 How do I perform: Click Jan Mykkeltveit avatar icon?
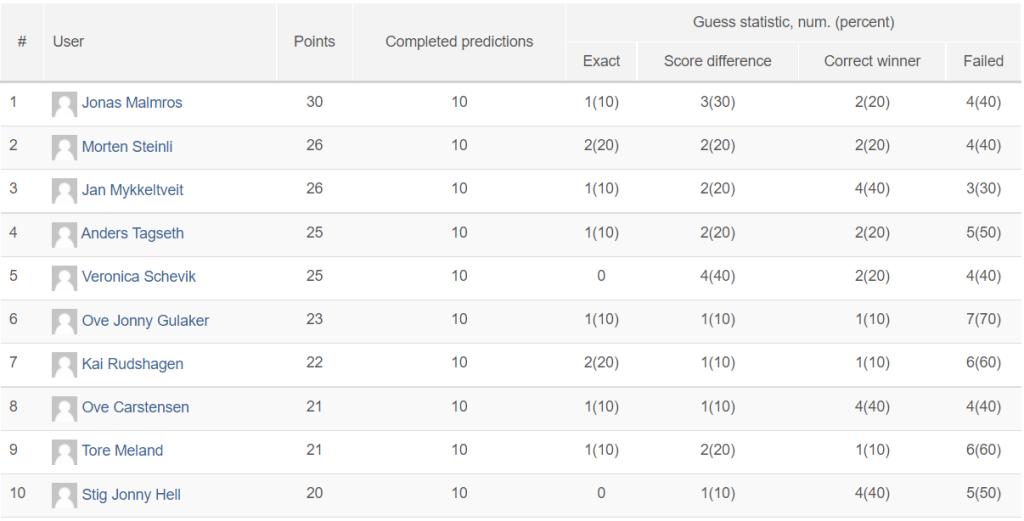click(64, 191)
